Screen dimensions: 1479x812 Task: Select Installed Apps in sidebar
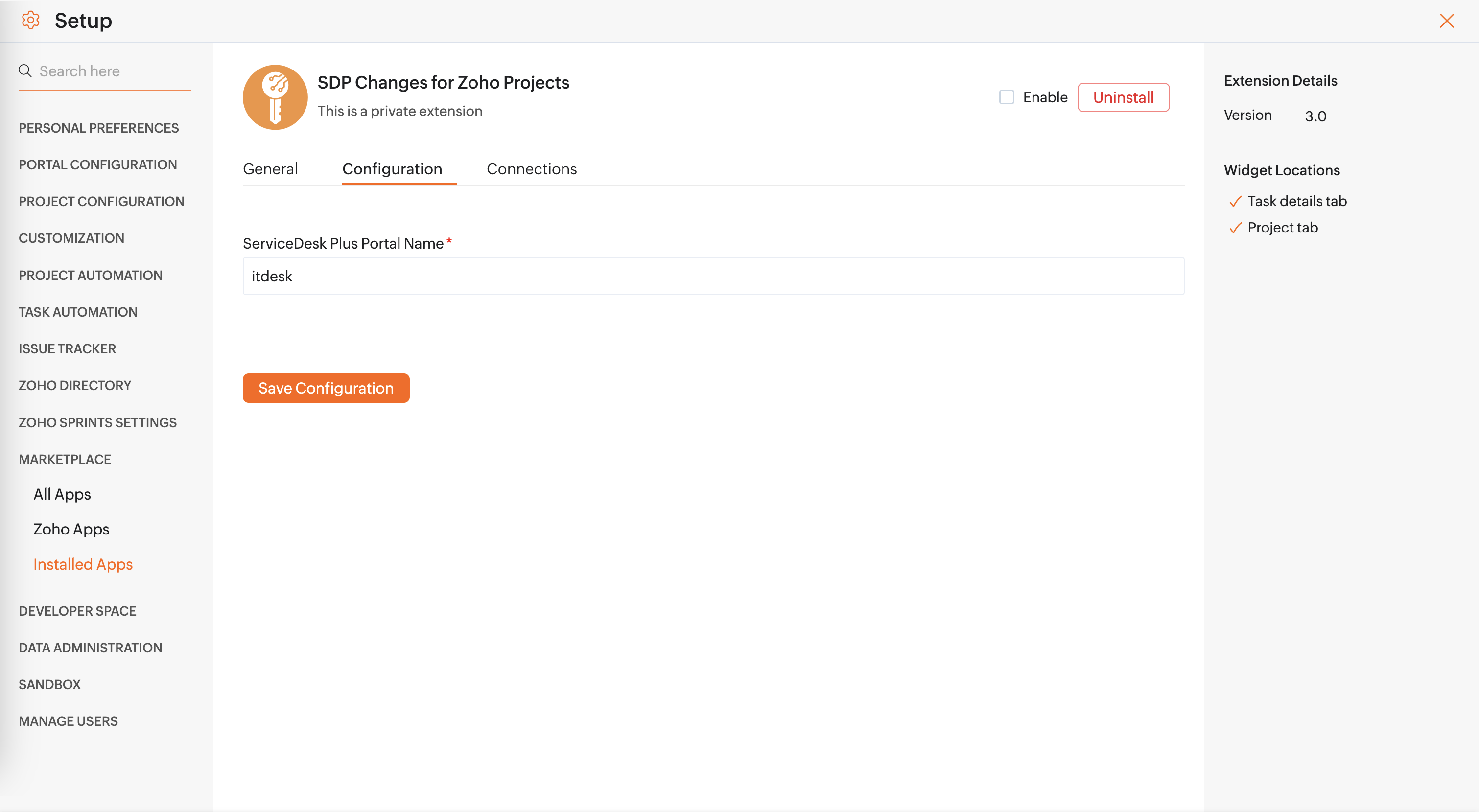(83, 564)
